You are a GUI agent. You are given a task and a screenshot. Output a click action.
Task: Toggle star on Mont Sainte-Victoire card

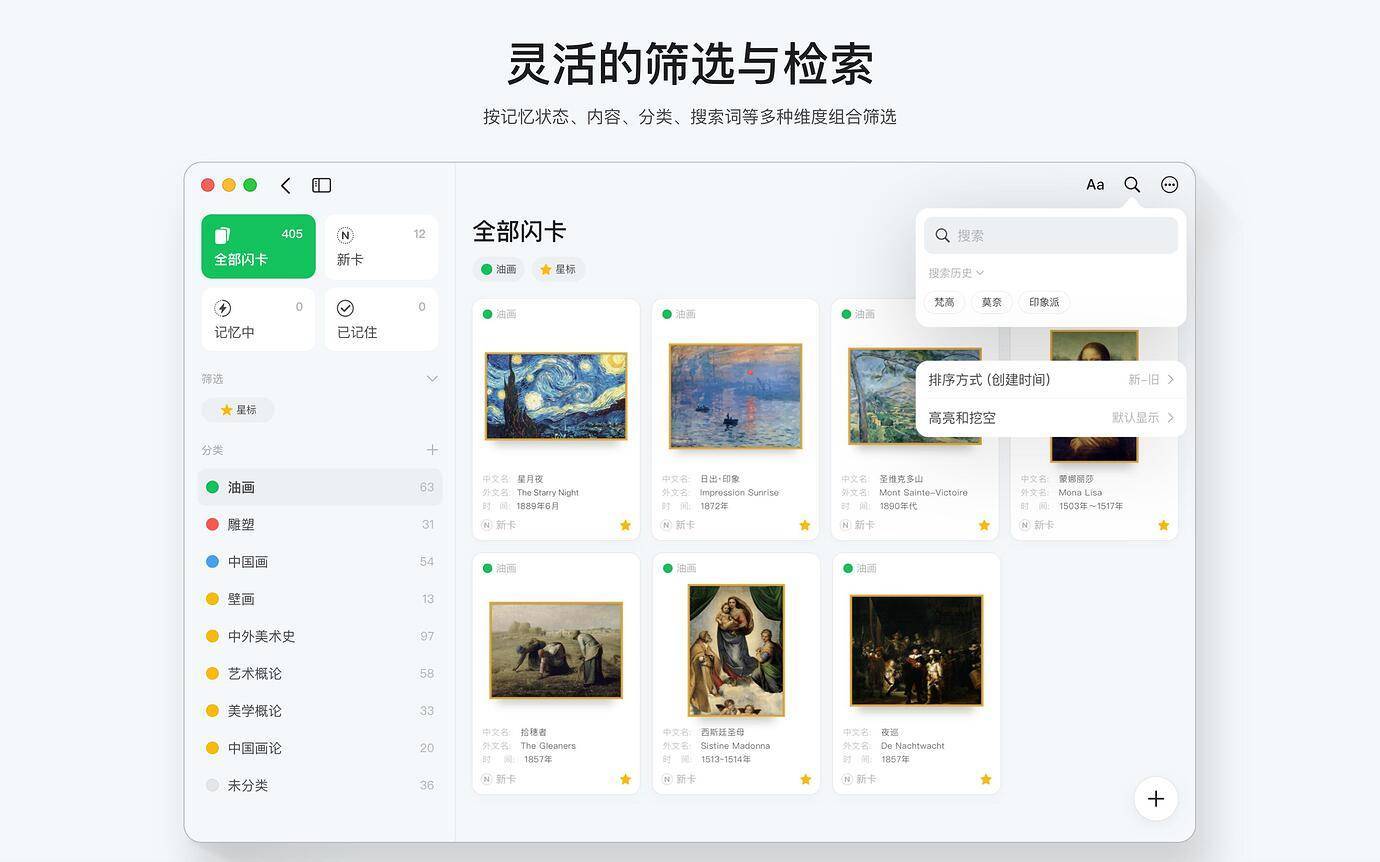tap(984, 525)
